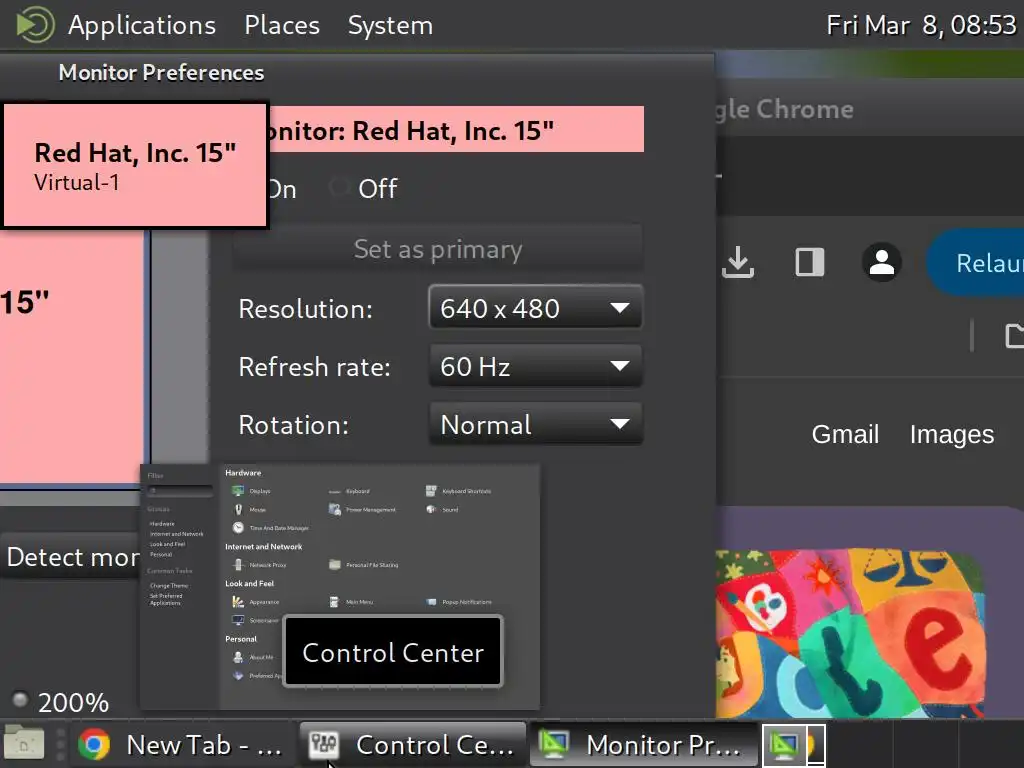Click the Red Hat, Inc. 15" Virtual-1 monitor label box
The width and height of the screenshot is (1024, 768).
135,165
